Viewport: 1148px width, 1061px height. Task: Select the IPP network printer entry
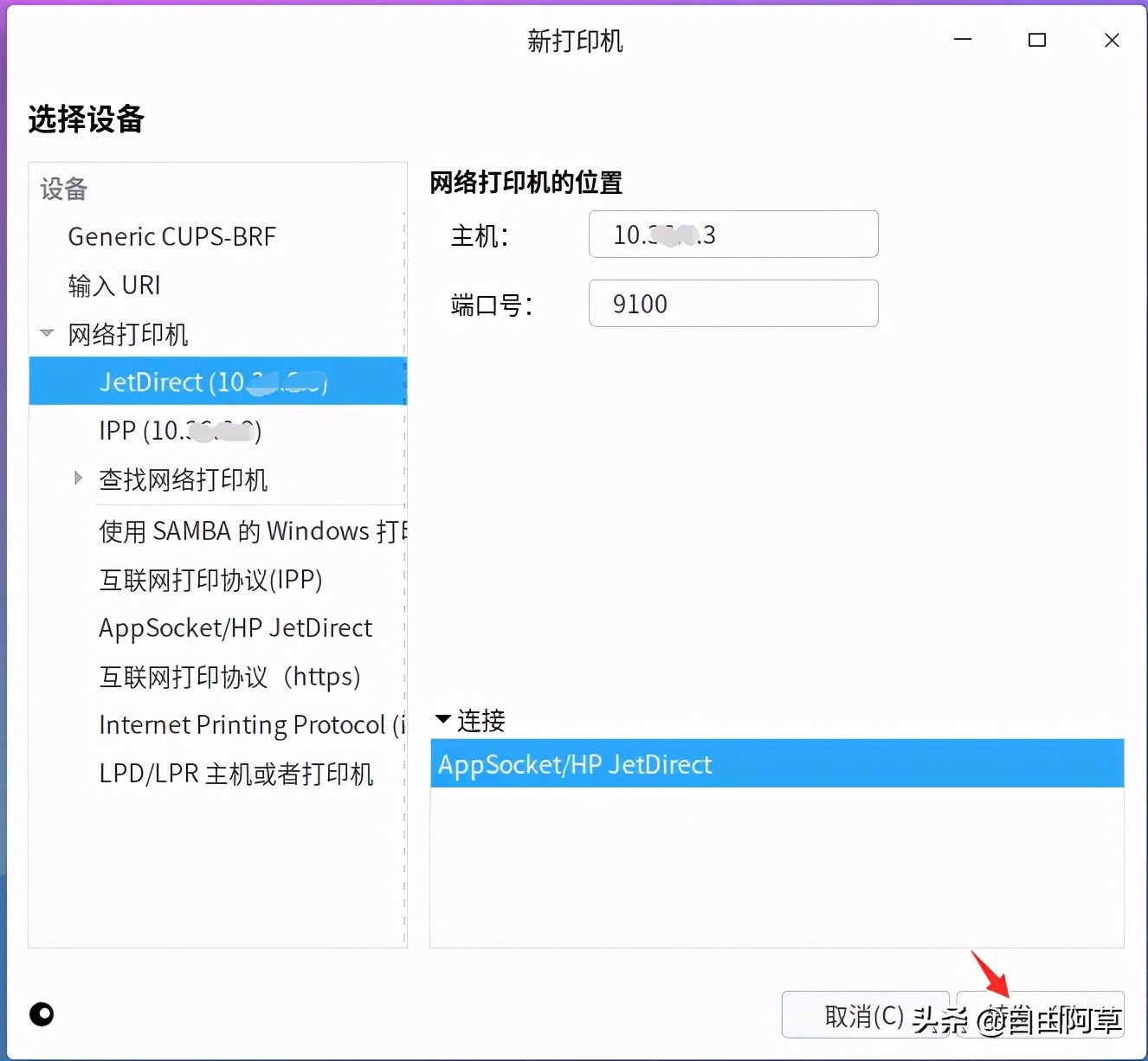tap(179, 430)
